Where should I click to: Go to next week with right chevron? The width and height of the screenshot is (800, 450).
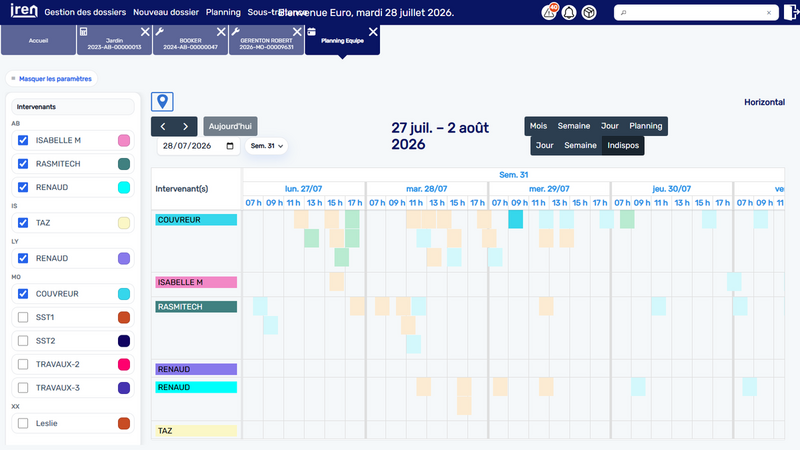click(185, 127)
